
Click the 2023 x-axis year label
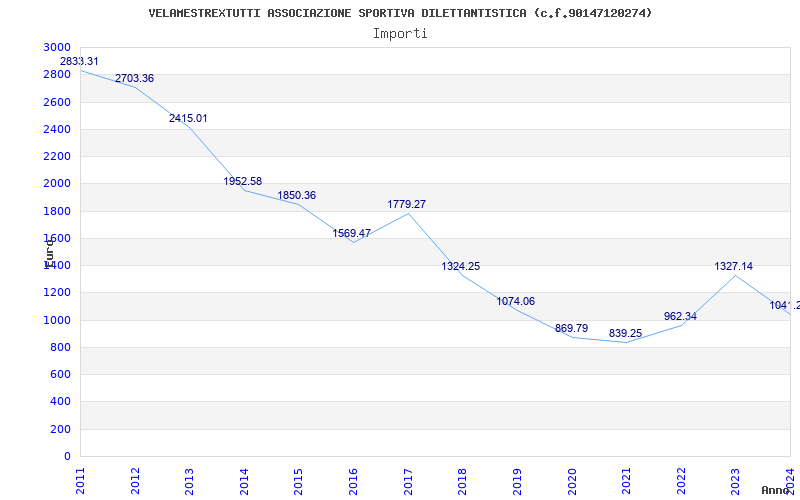click(x=735, y=481)
